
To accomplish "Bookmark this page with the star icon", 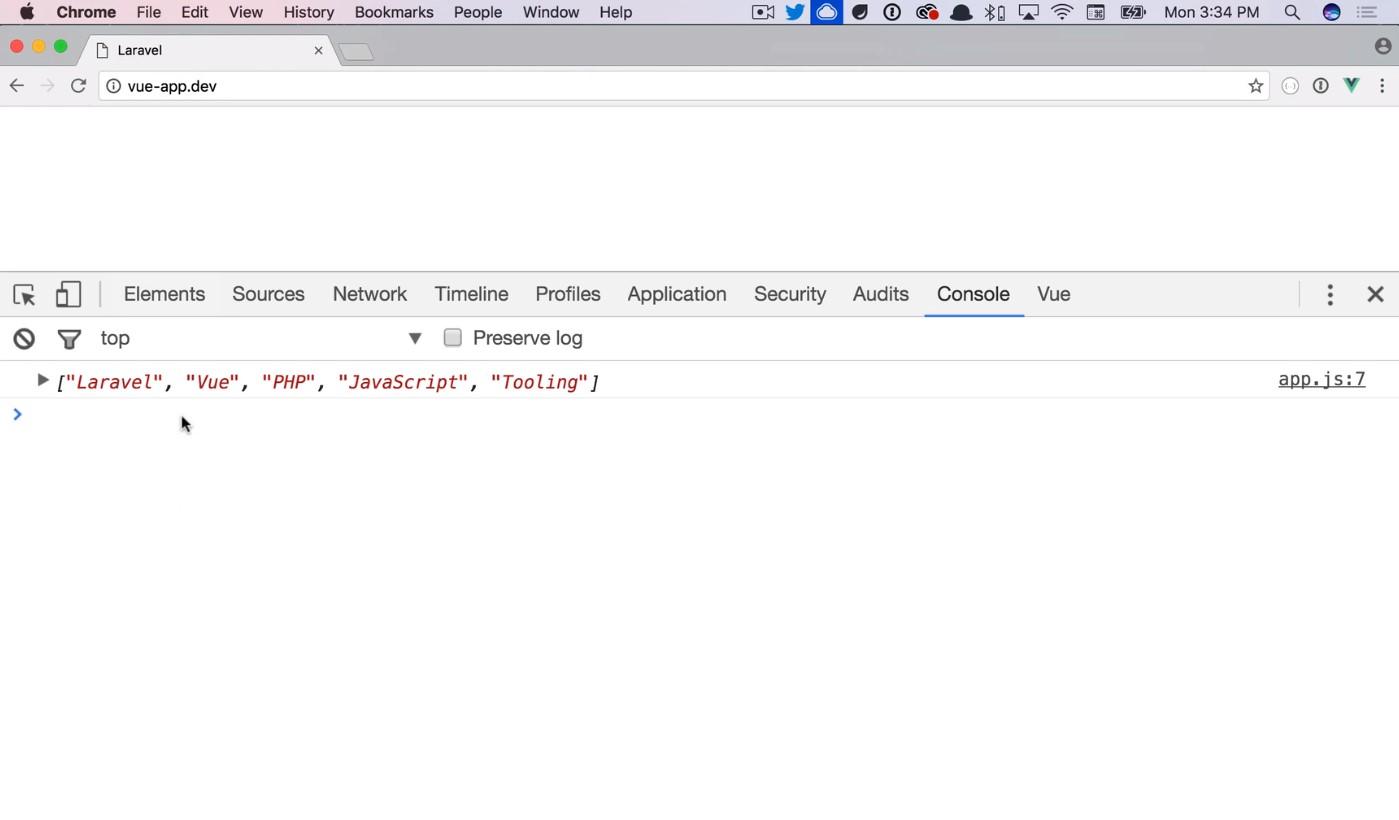I will pyautogui.click(x=1256, y=86).
